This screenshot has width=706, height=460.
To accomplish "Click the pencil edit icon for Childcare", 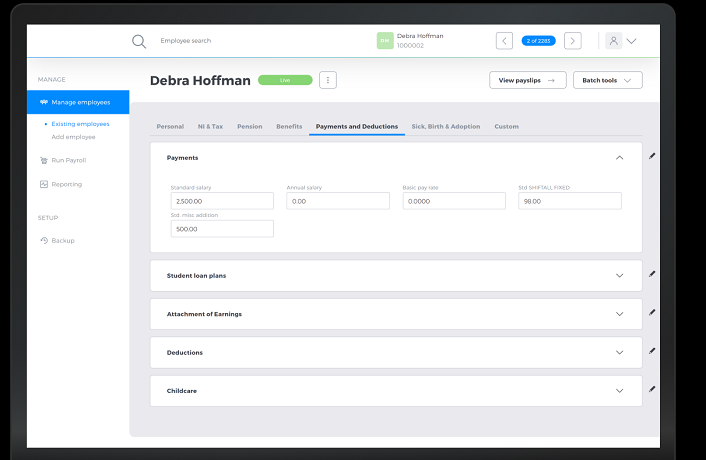I will [x=652, y=389].
